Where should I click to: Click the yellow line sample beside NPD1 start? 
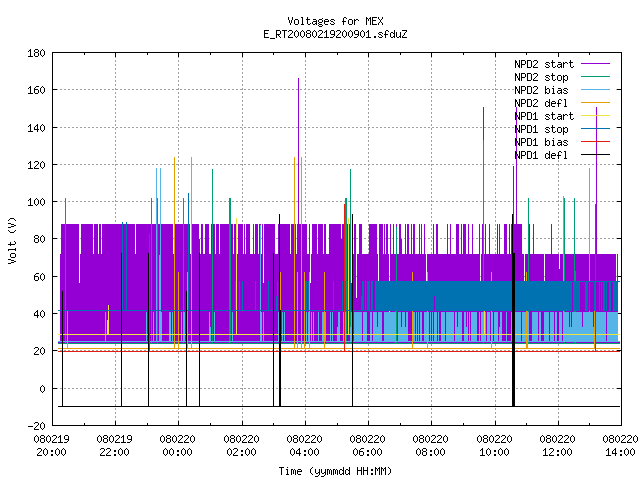(x=595, y=116)
